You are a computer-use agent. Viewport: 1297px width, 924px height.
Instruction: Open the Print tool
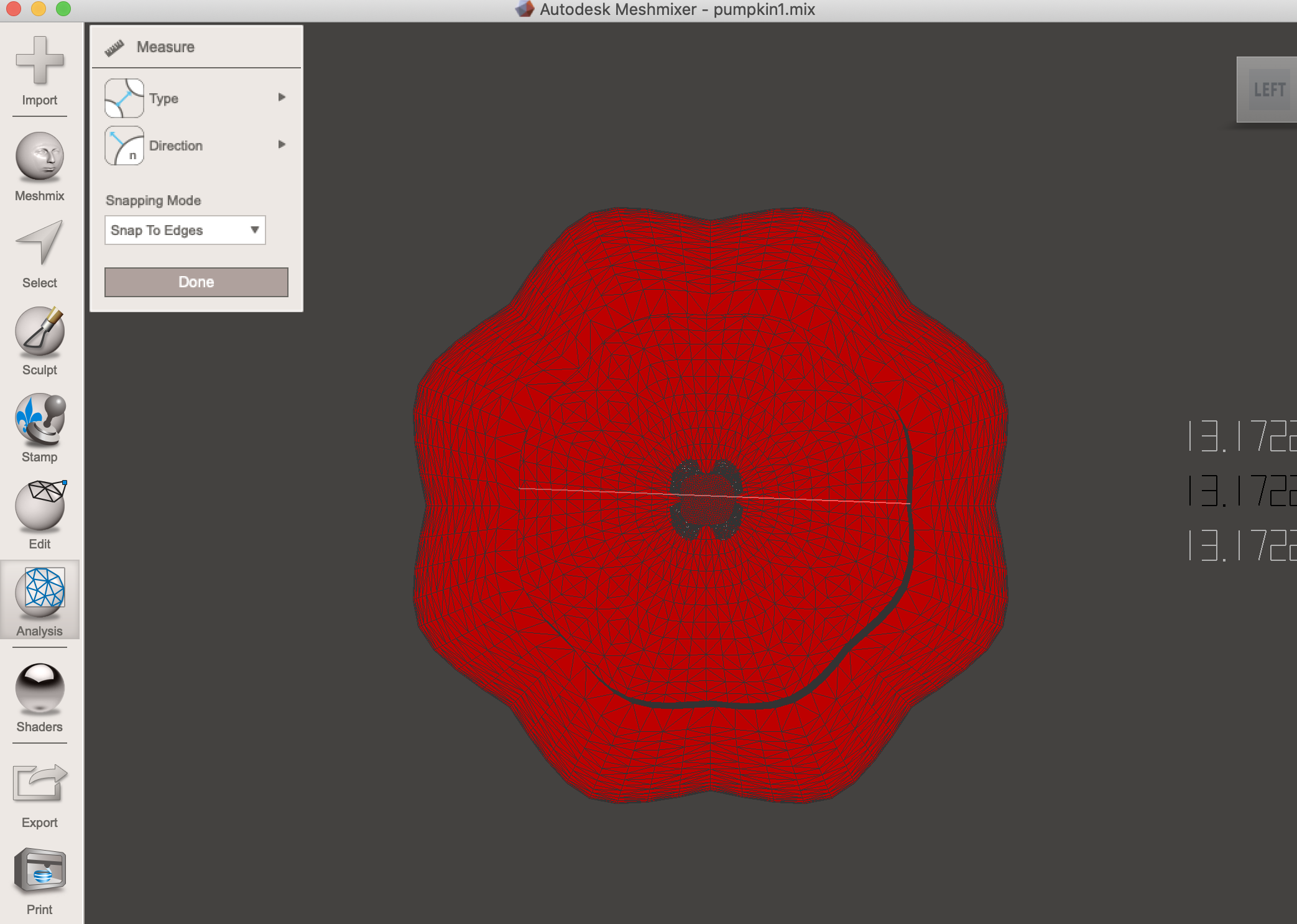39,870
